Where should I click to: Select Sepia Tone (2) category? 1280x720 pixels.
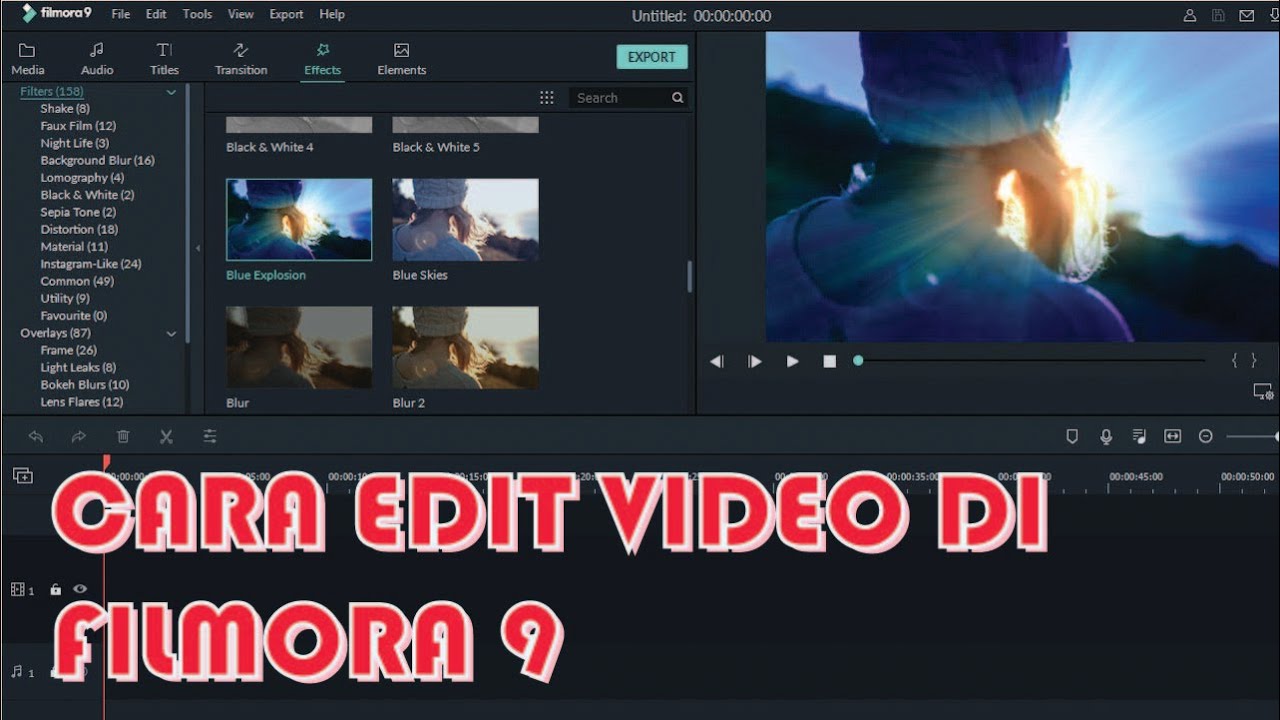click(78, 212)
